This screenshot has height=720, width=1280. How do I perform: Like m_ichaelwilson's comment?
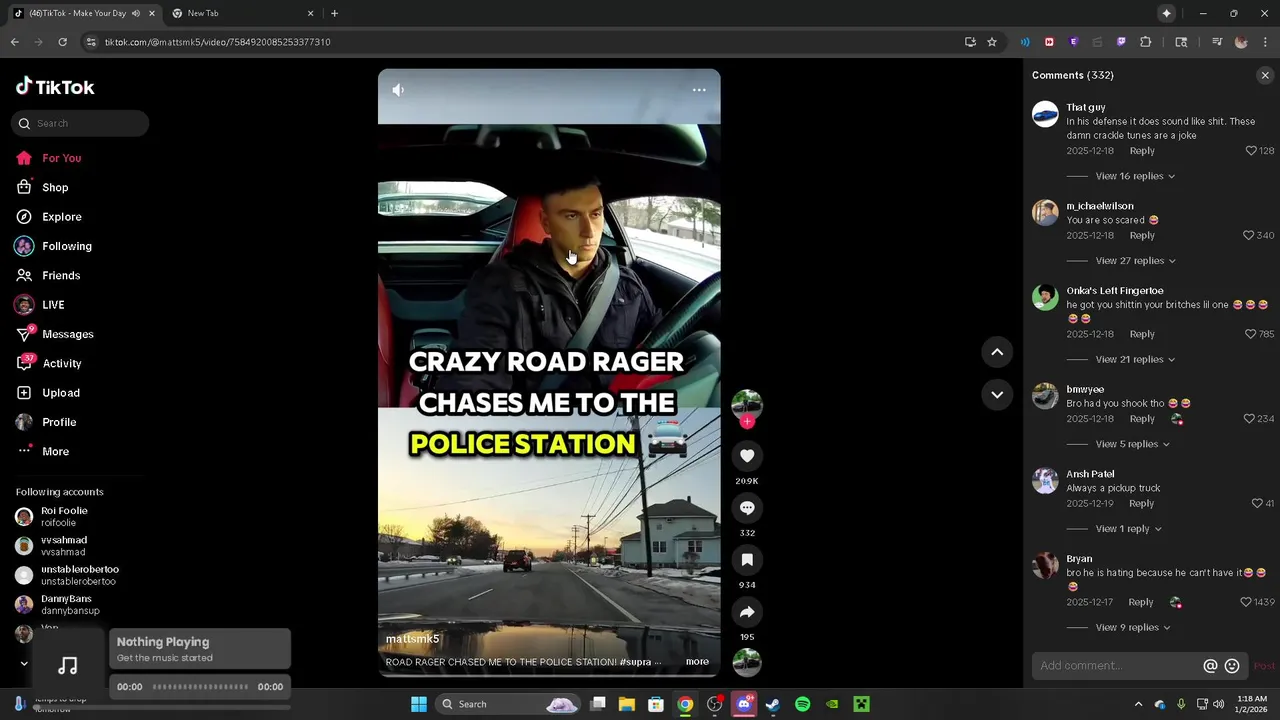coord(1248,236)
